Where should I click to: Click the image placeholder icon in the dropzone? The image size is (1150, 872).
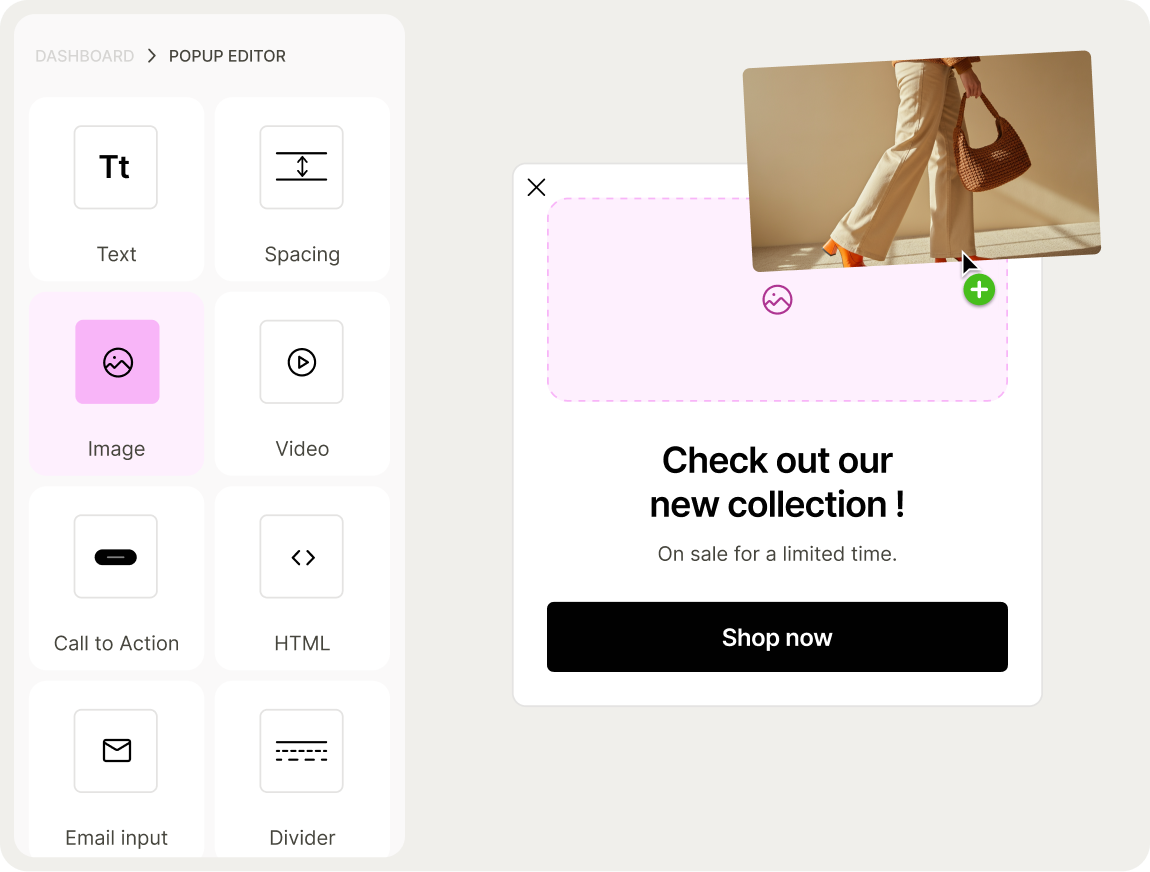pyautogui.click(x=777, y=299)
